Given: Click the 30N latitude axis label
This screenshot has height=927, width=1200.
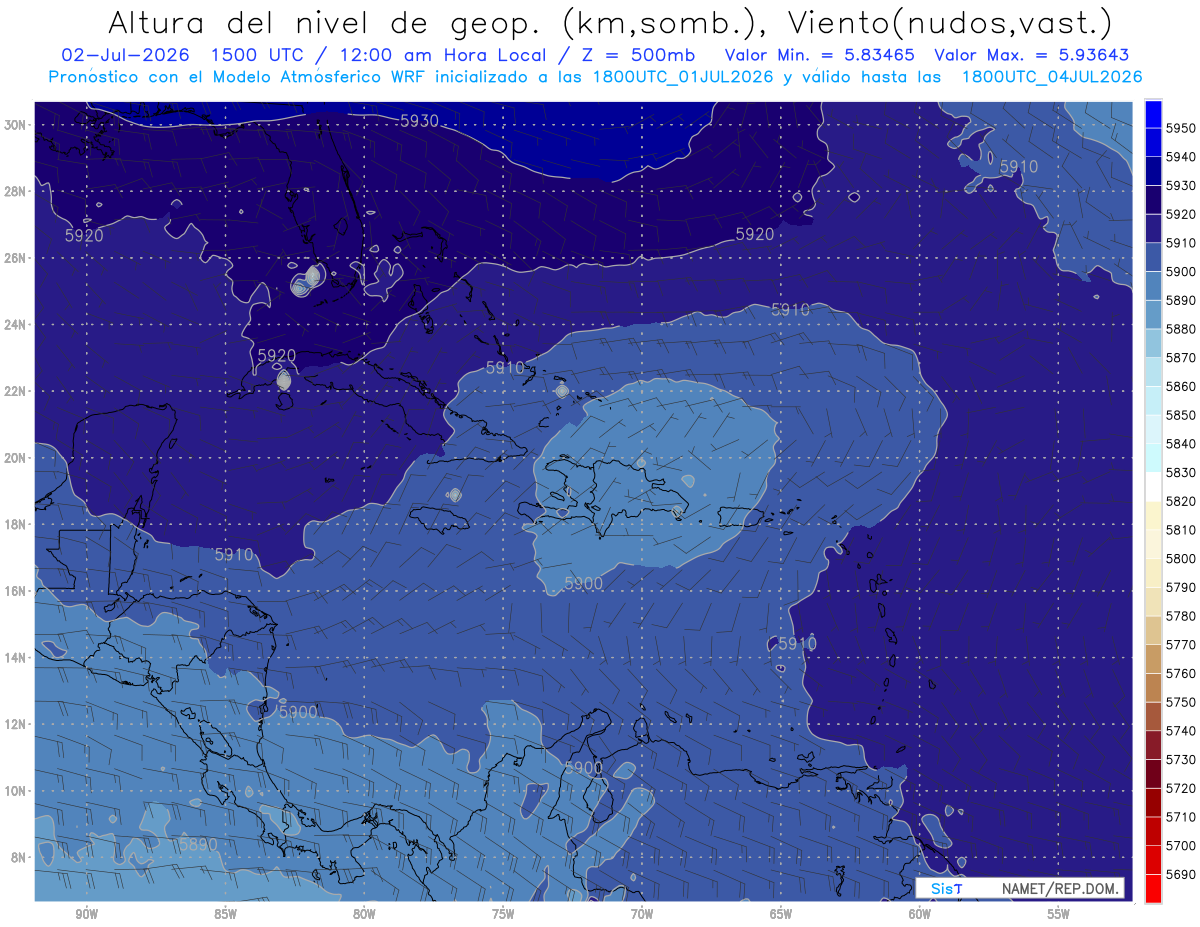Looking at the screenshot, I should click(15, 125).
